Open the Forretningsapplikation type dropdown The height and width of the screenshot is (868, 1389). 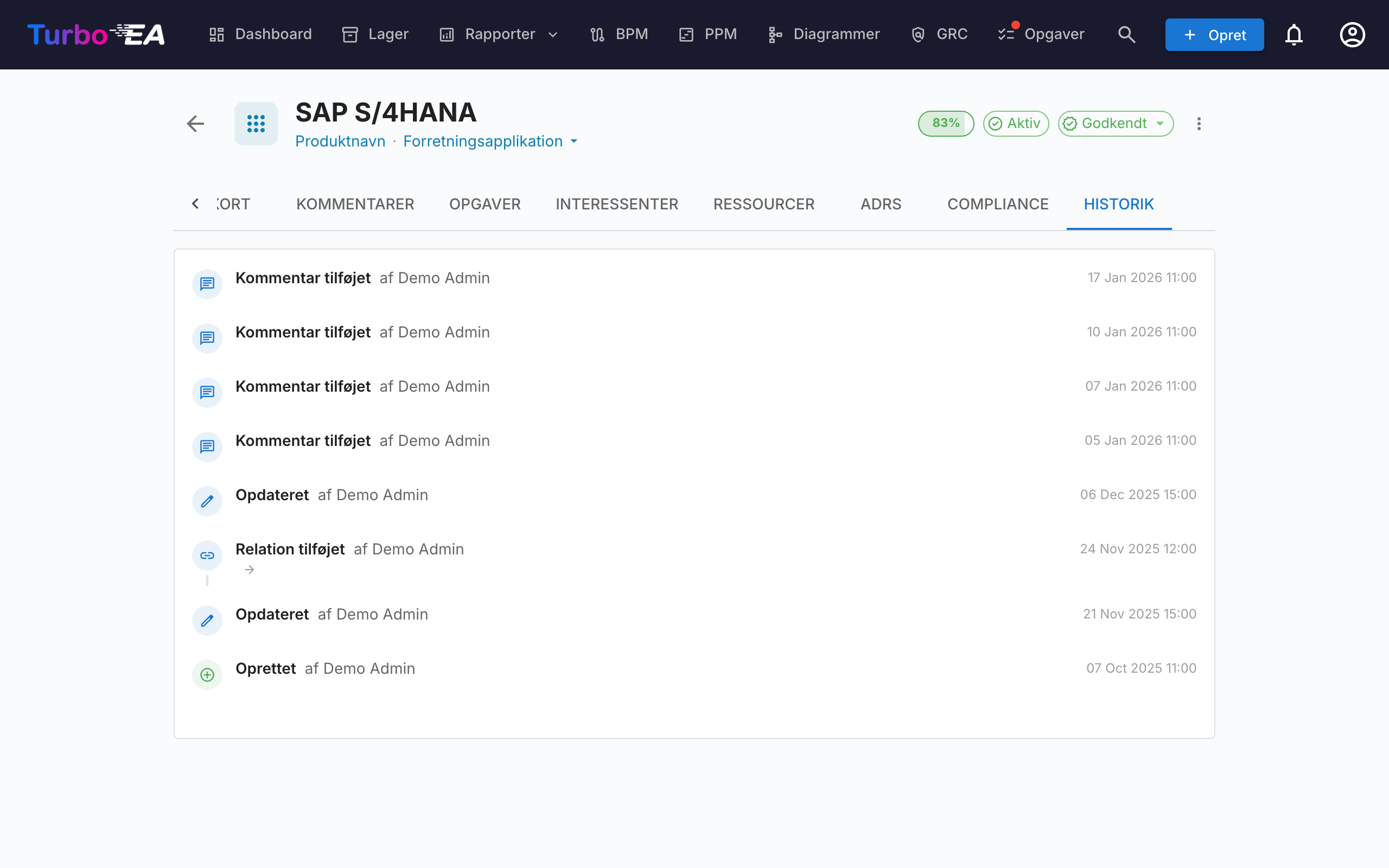[490, 141]
